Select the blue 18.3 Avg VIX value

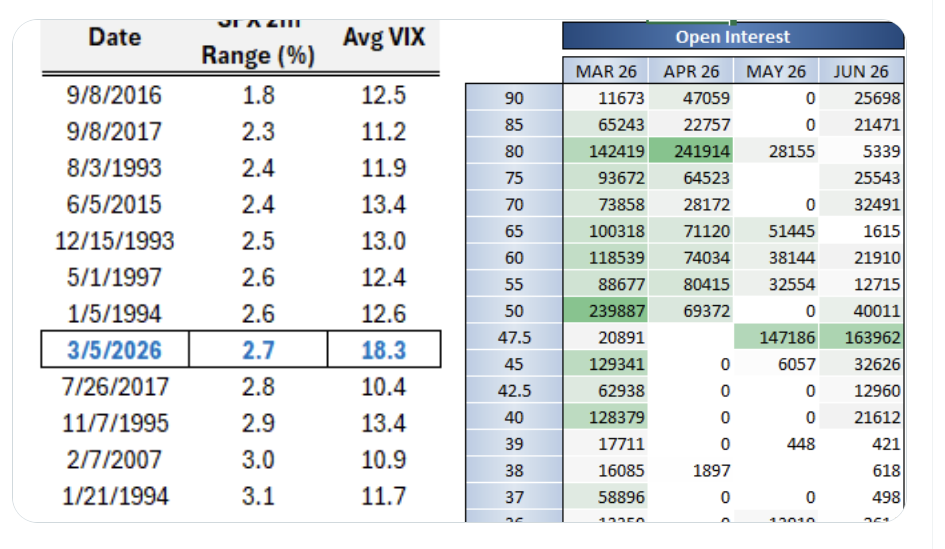pos(384,350)
